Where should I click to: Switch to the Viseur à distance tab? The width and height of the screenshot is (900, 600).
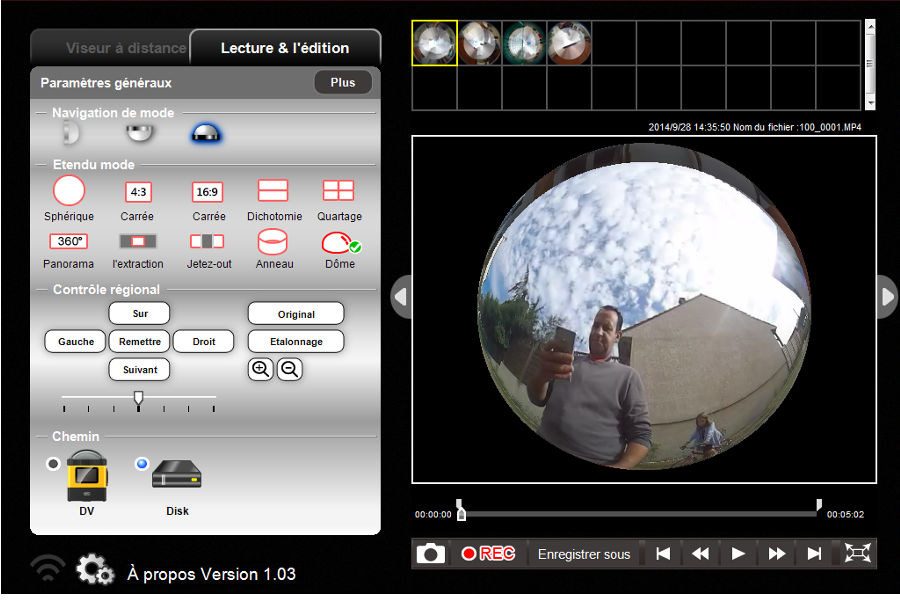pos(126,48)
